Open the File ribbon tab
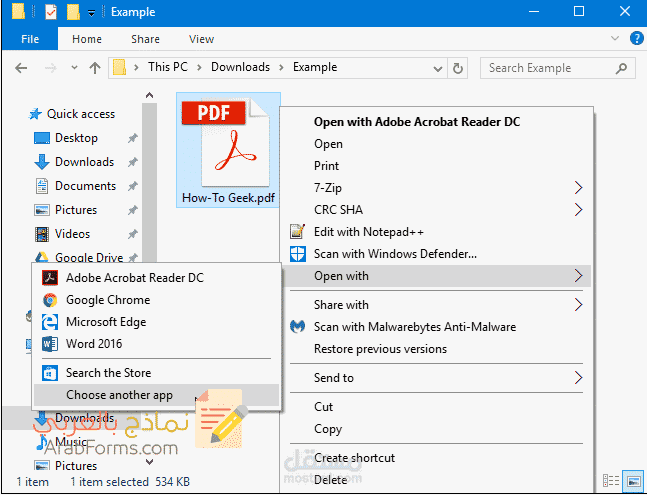The height and width of the screenshot is (495, 647). (30, 39)
